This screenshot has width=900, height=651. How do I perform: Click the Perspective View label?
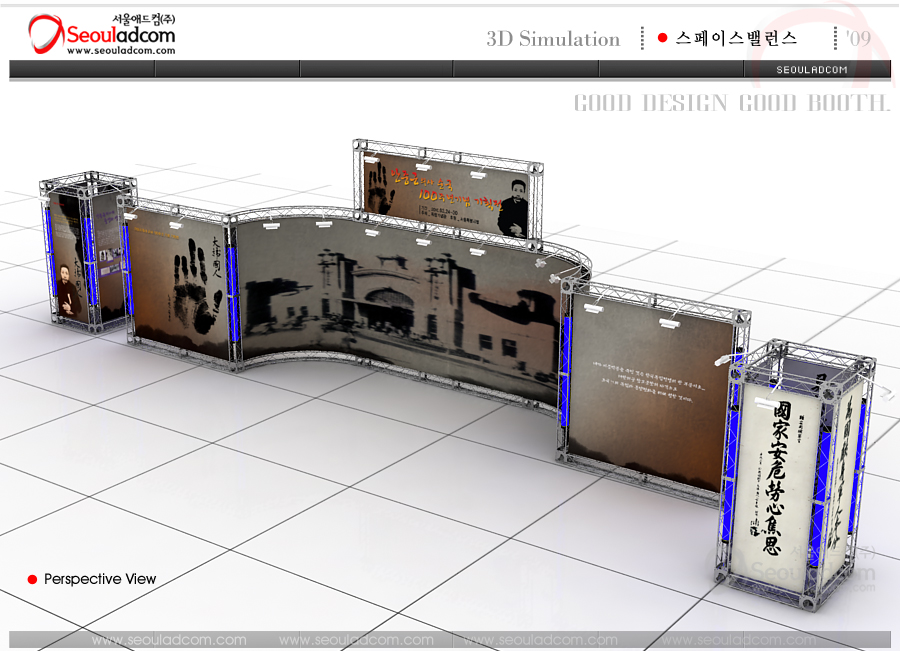(x=100, y=579)
